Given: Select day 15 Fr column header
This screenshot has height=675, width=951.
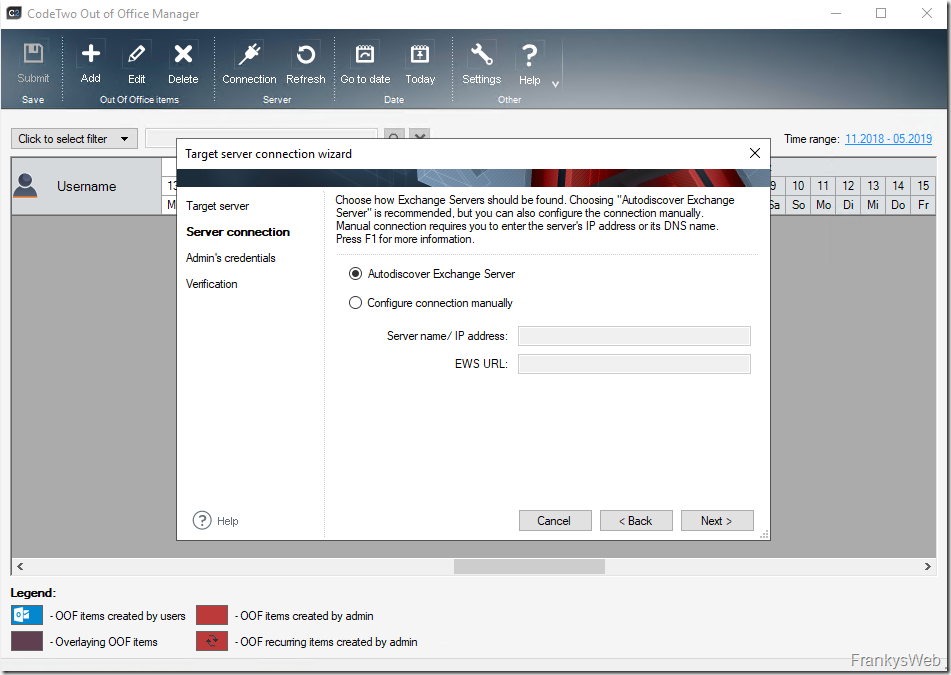Looking at the screenshot, I should click(923, 195).
